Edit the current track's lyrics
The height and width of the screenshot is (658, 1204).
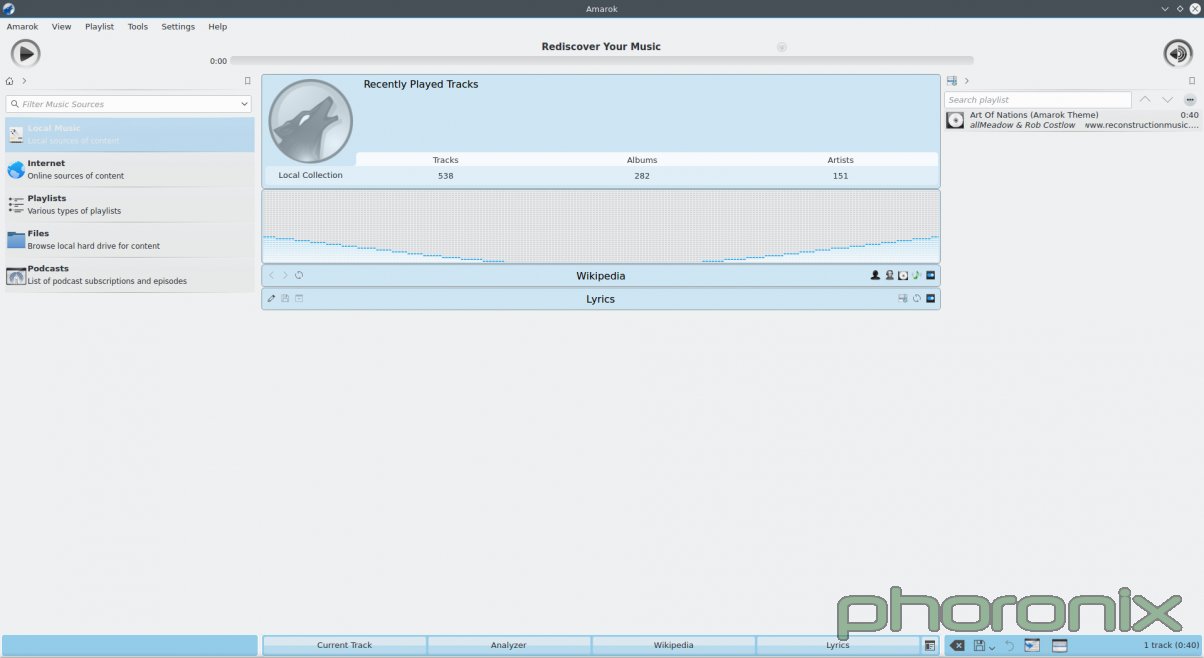point(271,298)
